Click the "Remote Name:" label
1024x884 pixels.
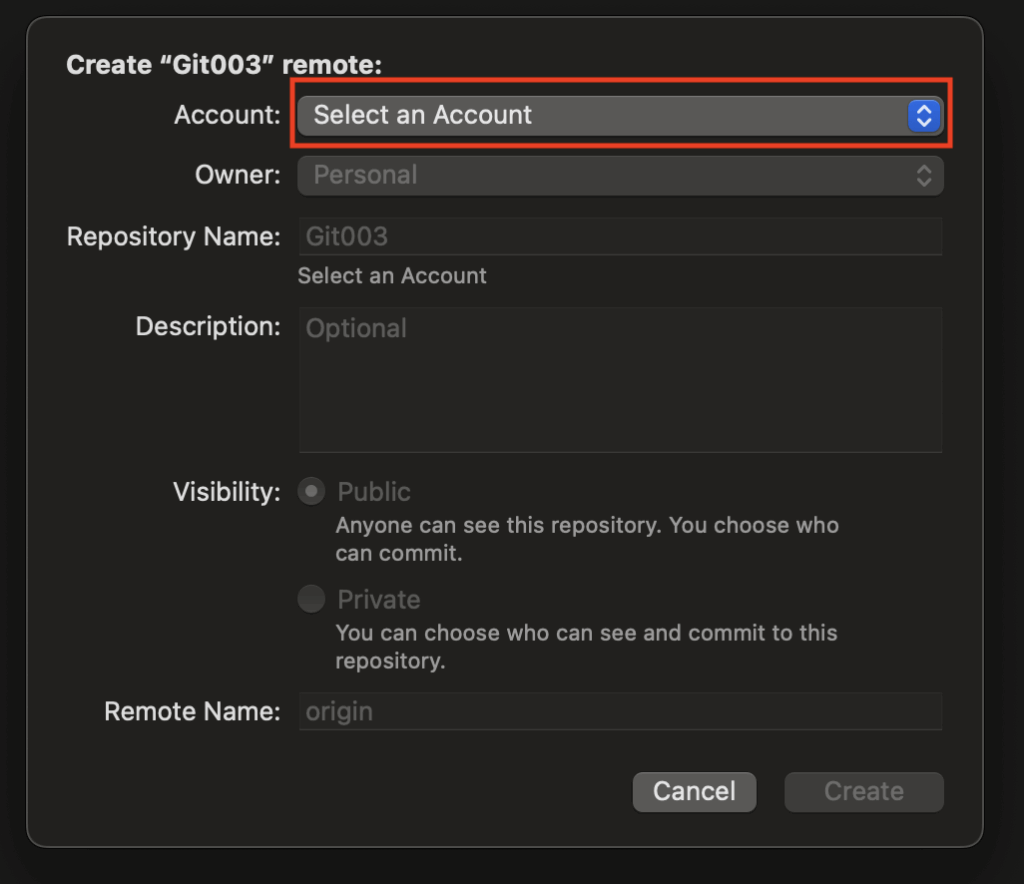point(192,711)
